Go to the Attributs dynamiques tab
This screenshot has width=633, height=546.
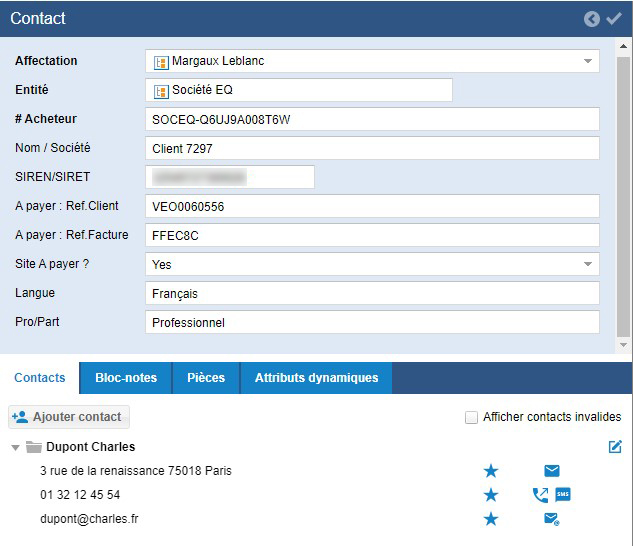click(316, 378)
